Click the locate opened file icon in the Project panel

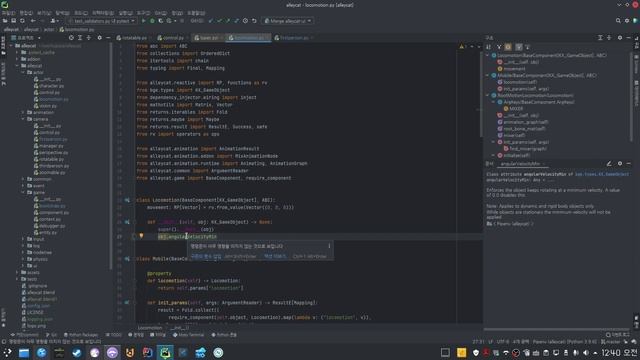(x=71, y=38)
